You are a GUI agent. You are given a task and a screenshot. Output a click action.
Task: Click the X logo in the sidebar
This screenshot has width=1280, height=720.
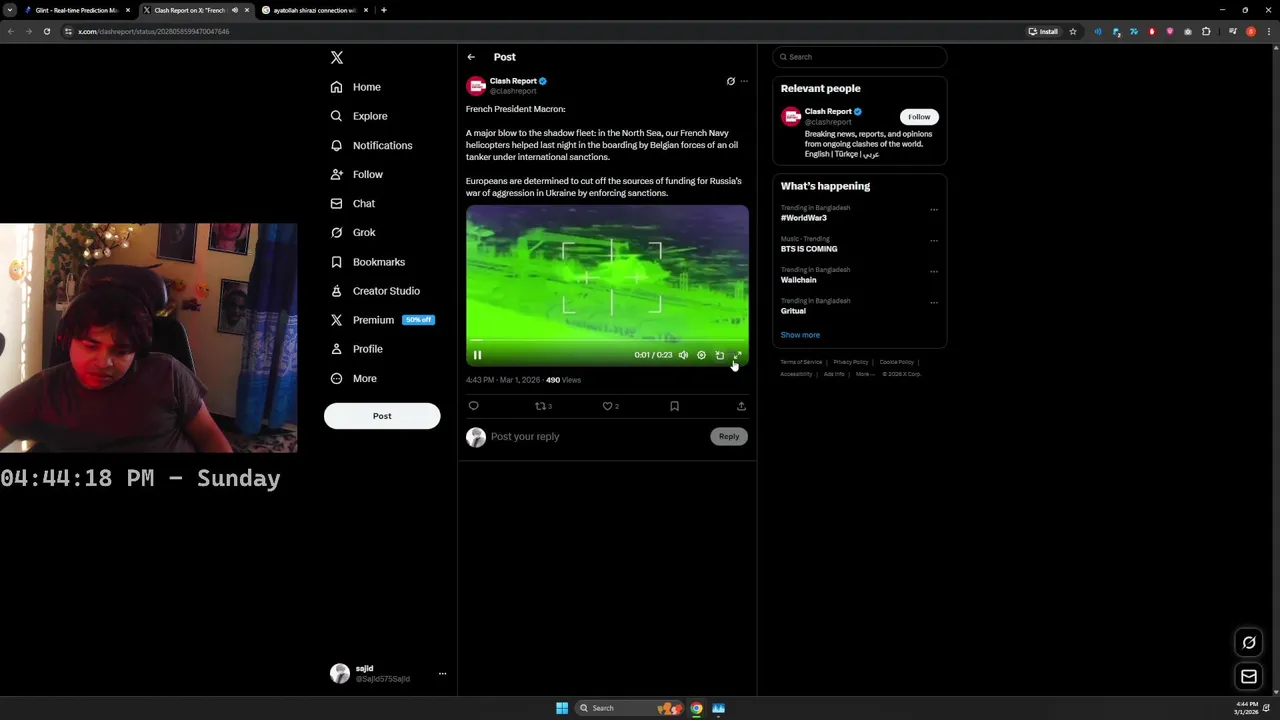click(337, 58)
